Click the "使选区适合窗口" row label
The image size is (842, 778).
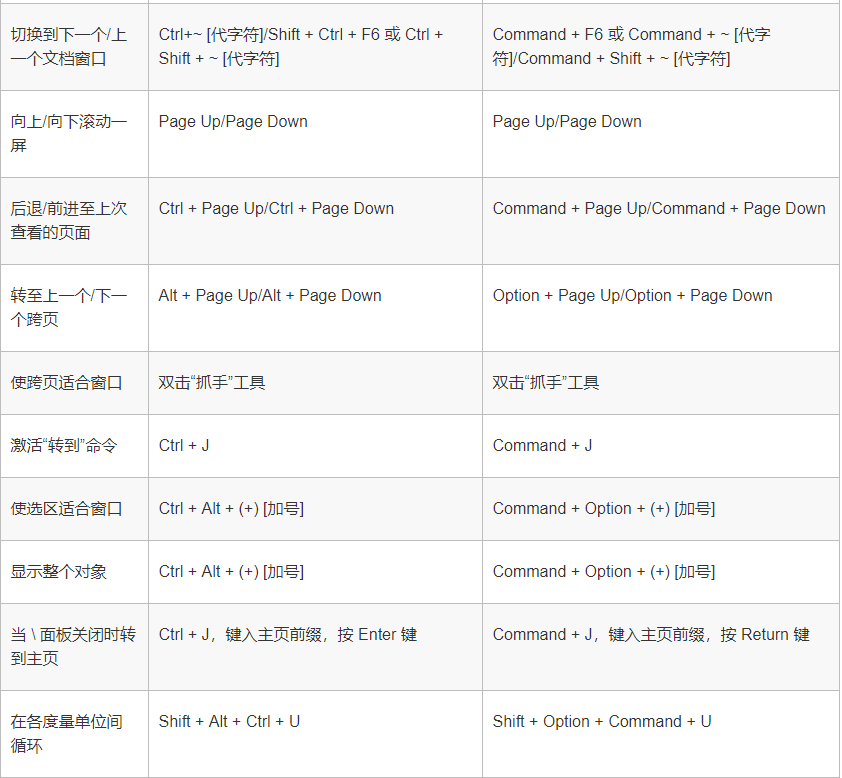[66, 509]
